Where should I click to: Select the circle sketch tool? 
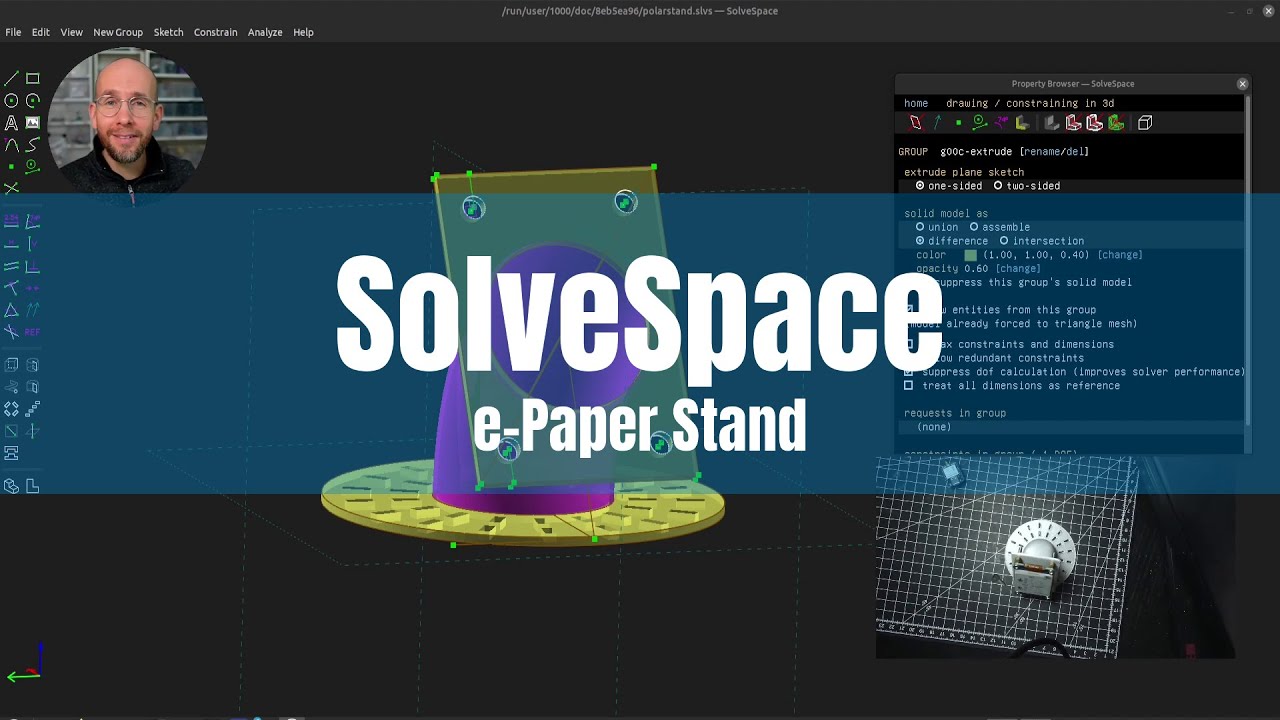coord(11,100)
